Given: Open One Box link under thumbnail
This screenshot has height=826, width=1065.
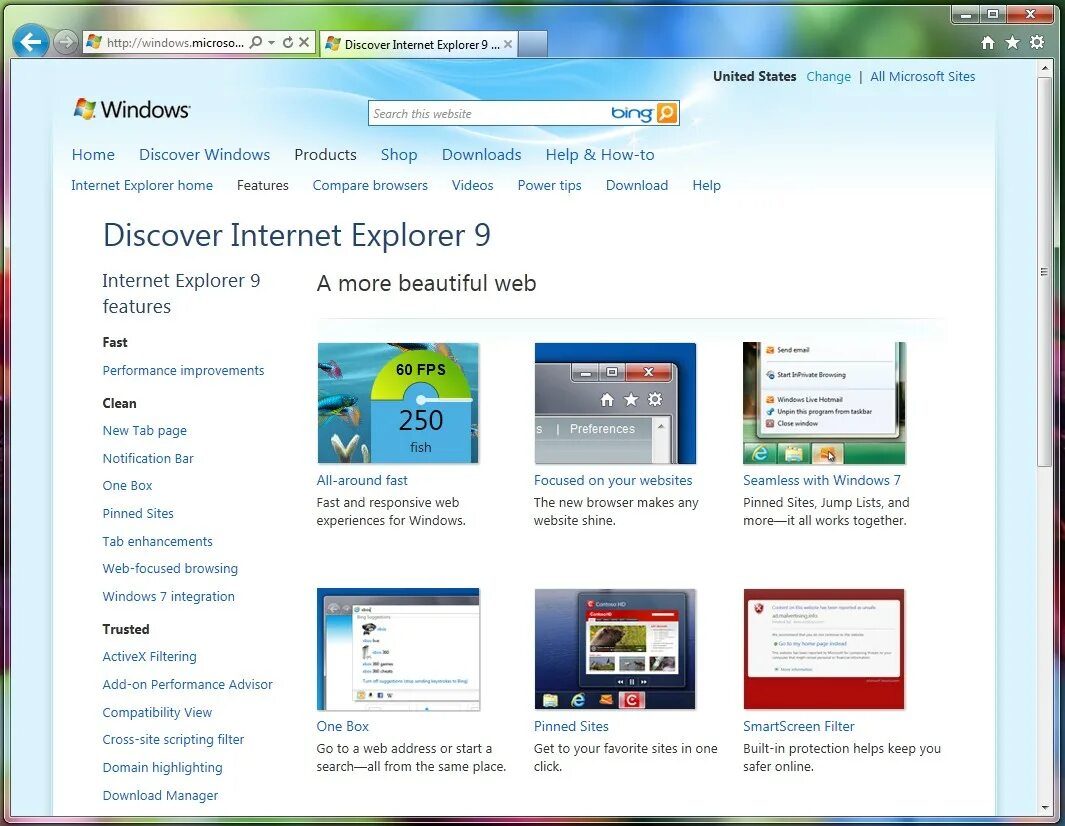Looking at the screenshot, I should pyautogui.click(x=342, y=726).
